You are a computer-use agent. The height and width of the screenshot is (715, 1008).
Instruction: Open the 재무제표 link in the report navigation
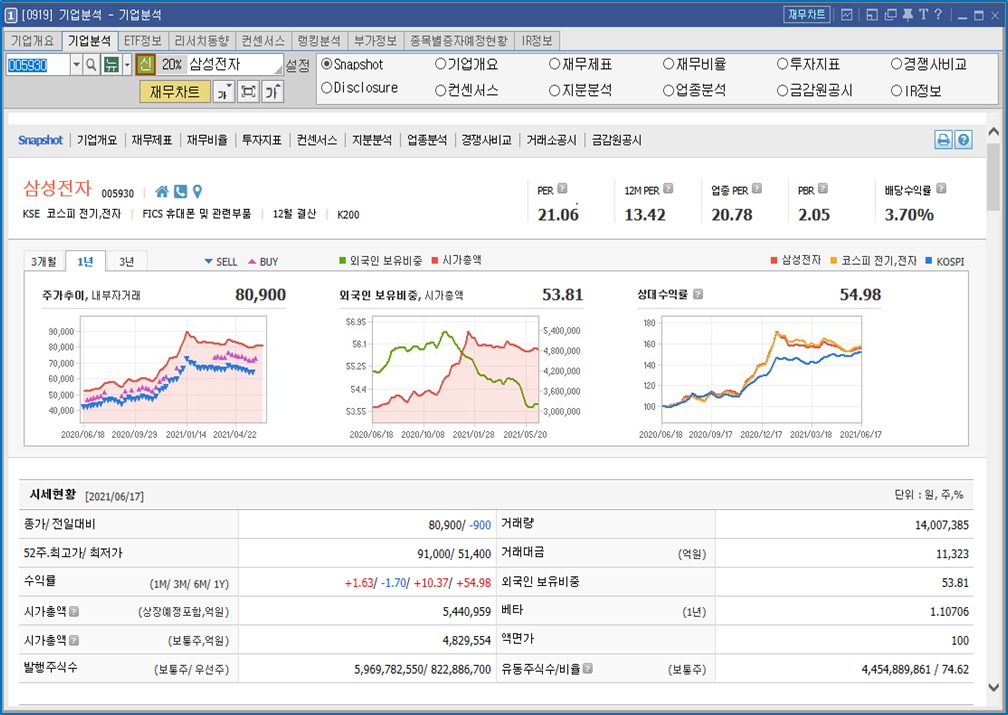tap(152, 140)
